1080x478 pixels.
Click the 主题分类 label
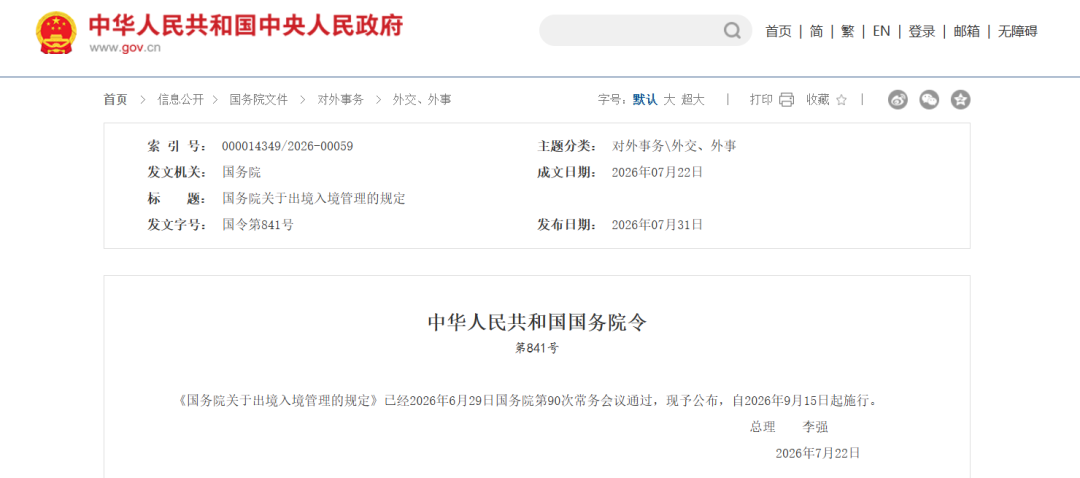pos(568,147)
